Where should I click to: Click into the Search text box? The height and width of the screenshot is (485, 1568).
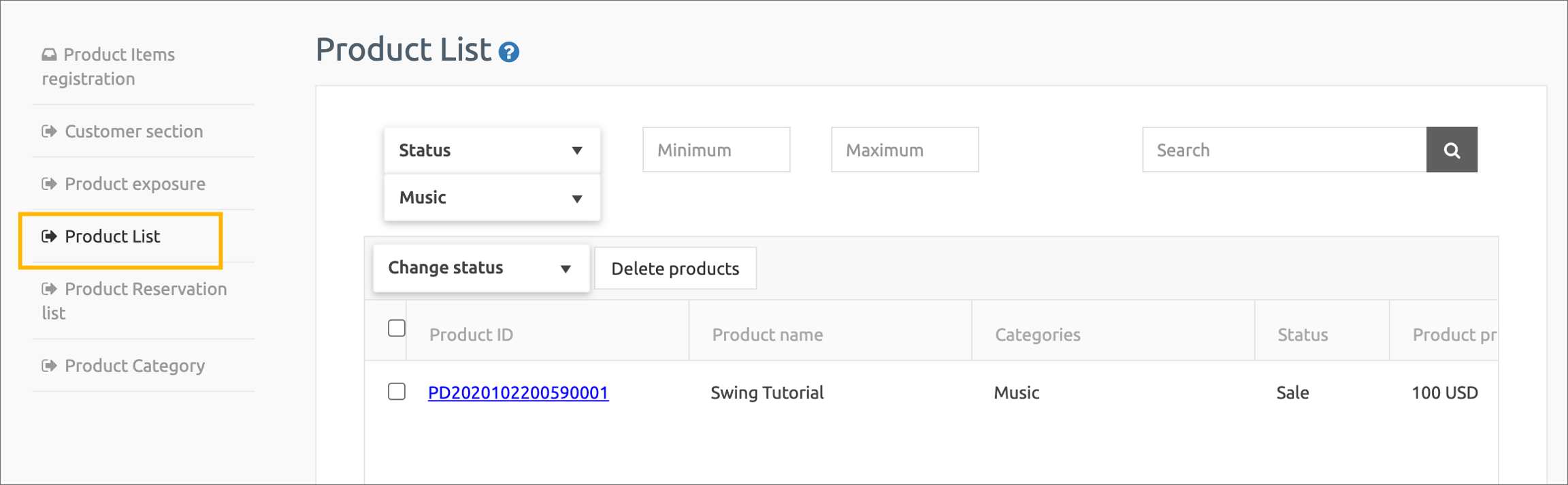[x=1284, y=150]
